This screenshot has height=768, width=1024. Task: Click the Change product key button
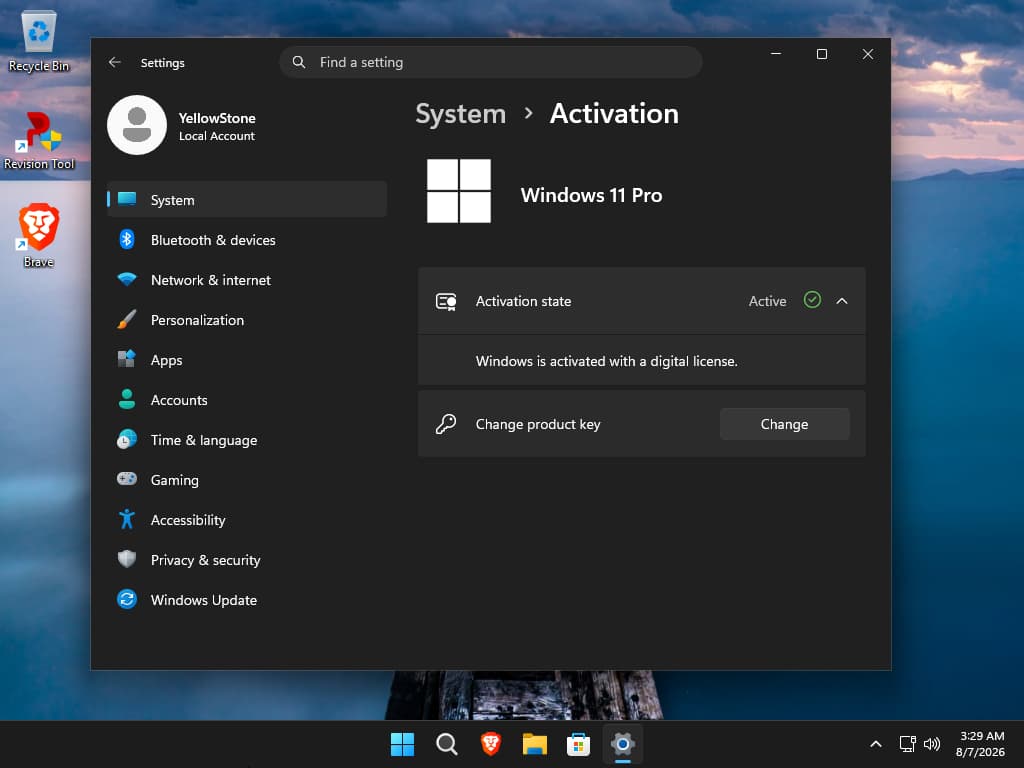(784, 424)
